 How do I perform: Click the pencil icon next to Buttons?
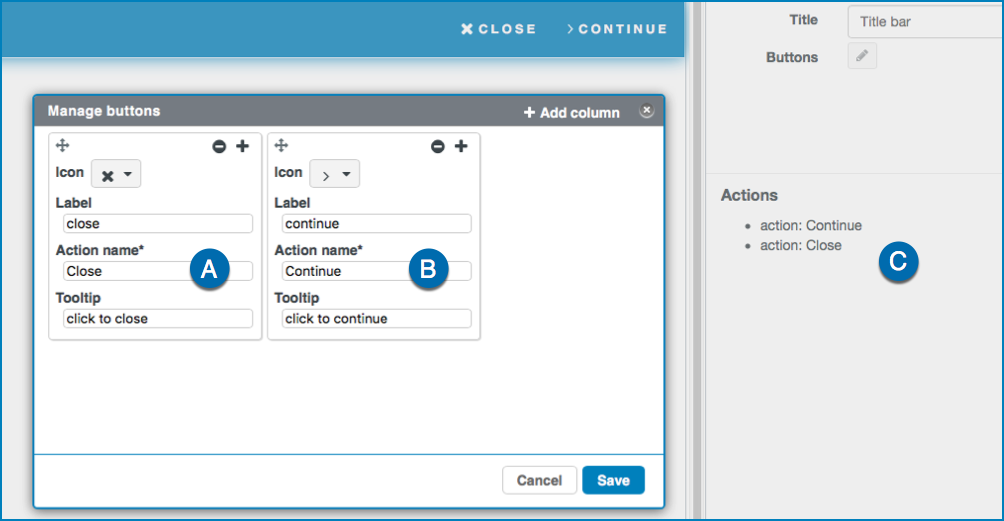[862, 56]
